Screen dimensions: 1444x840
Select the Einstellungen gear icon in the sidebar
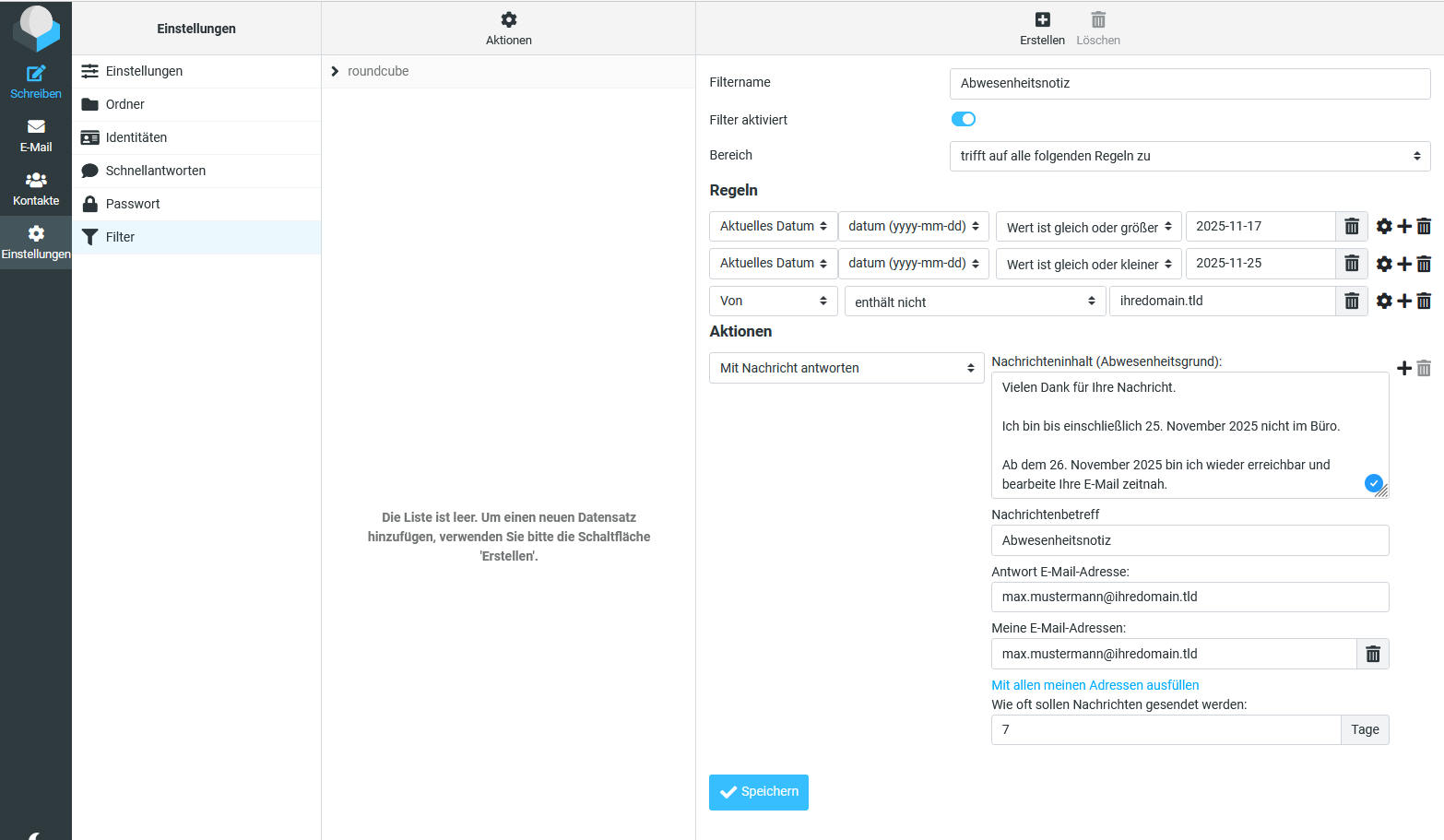click(x=36, y=235)
